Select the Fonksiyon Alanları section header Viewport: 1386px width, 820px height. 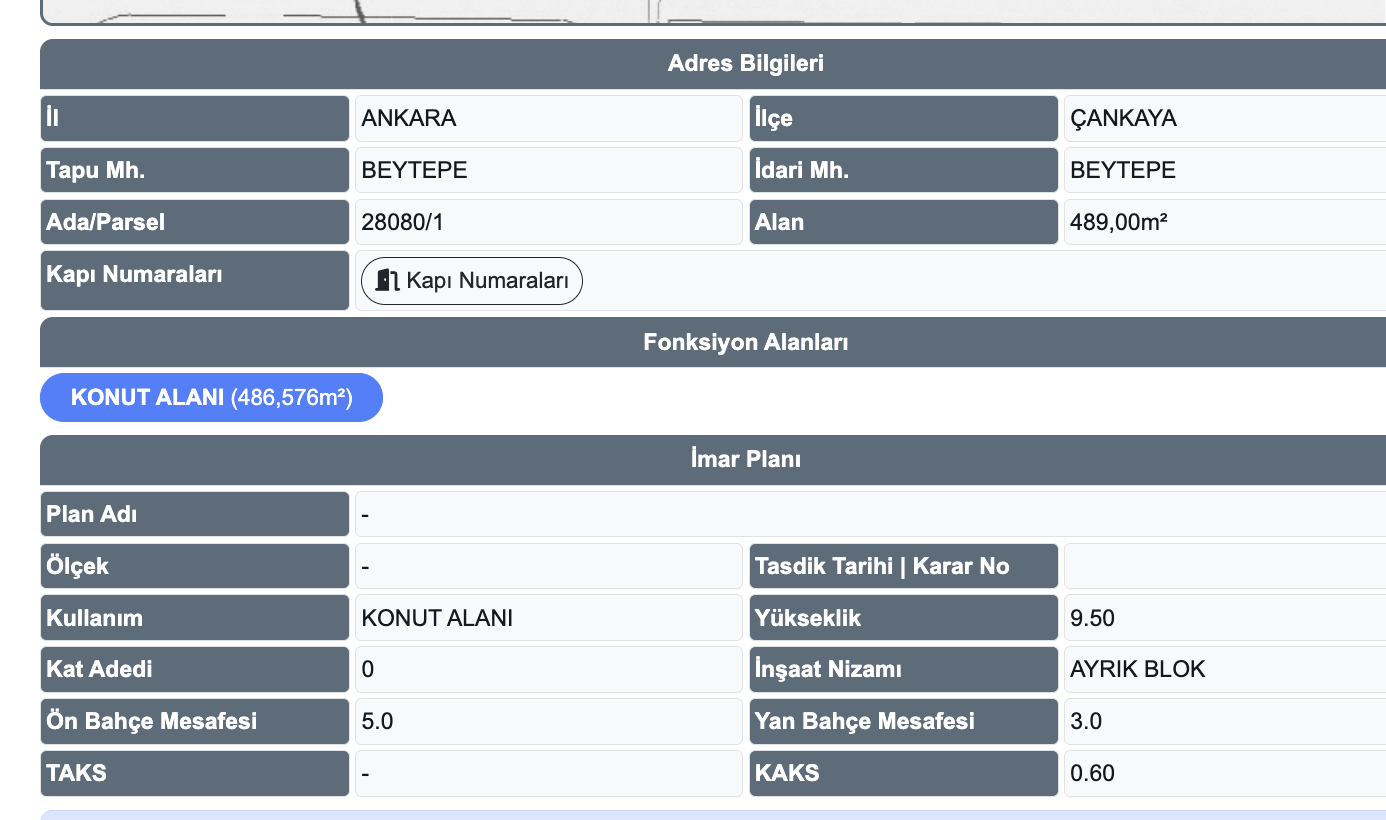745,342
